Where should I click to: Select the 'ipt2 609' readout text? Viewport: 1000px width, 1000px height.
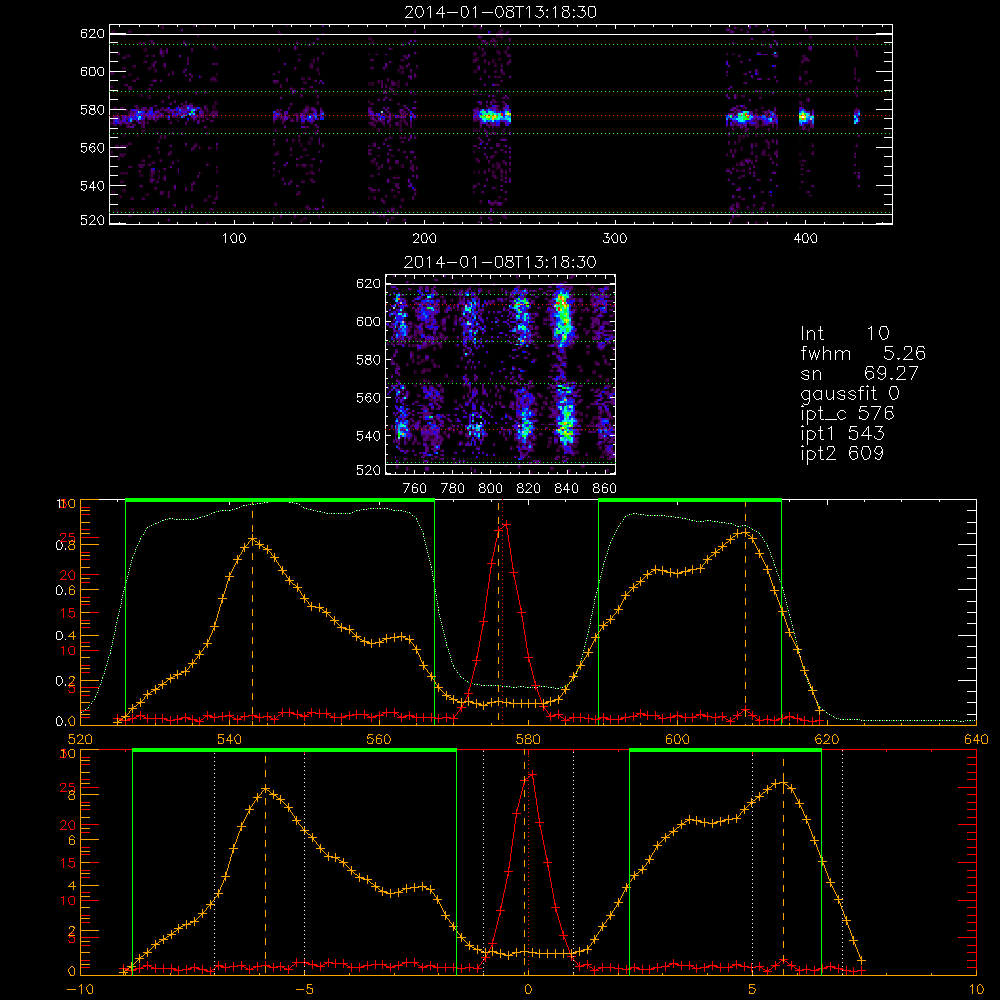842,453
